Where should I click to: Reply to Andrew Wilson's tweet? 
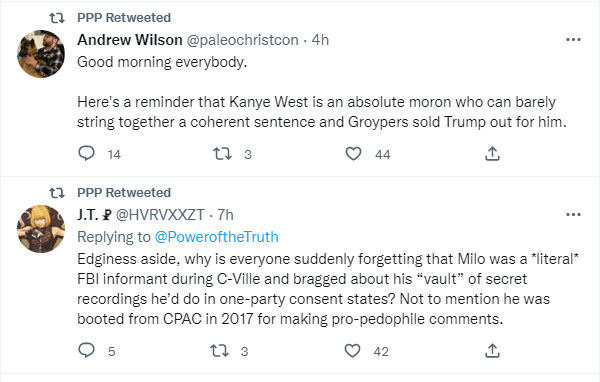tap(86, 153)
